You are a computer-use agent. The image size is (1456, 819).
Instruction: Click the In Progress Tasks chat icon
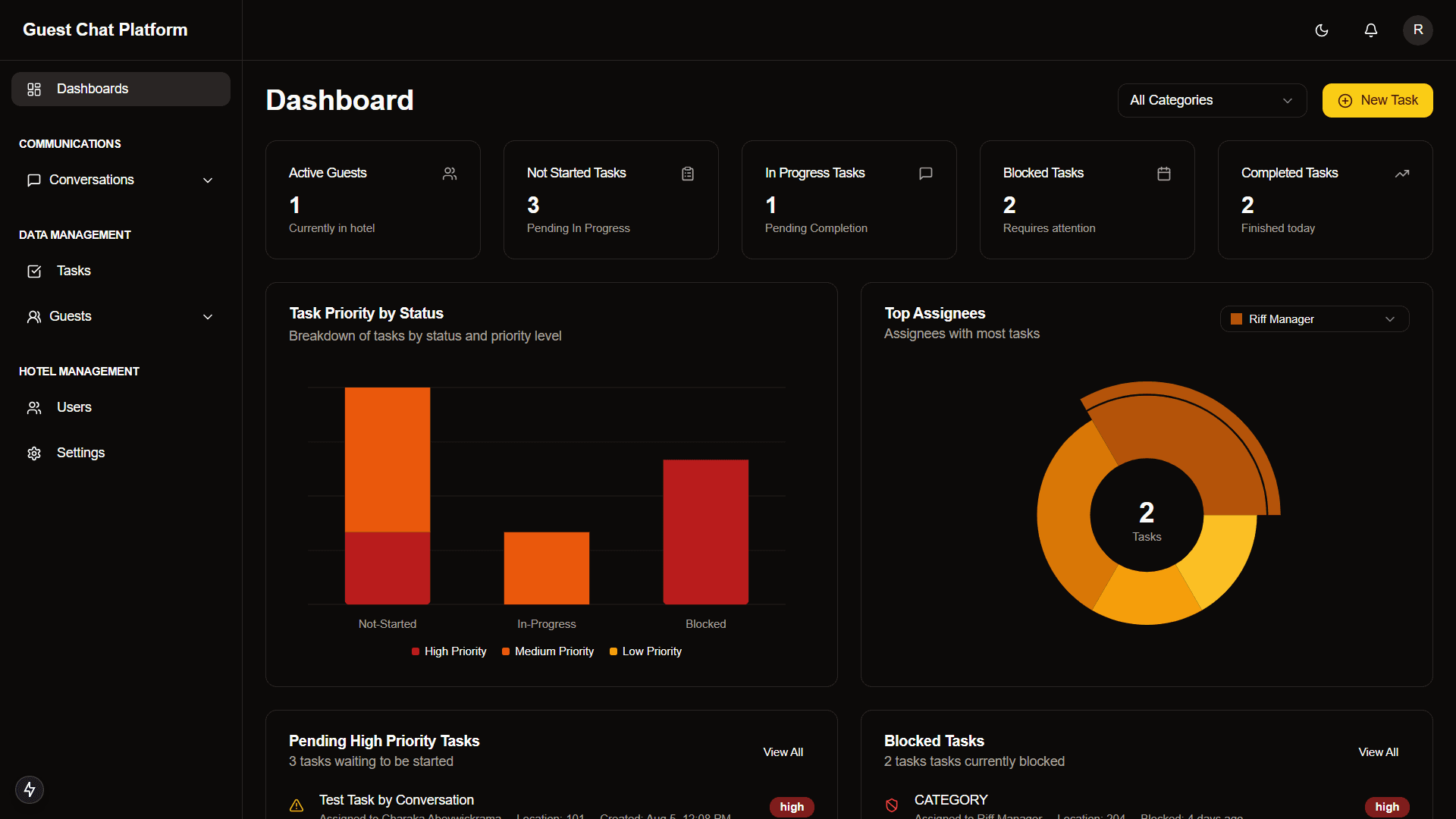coord(925,174)
